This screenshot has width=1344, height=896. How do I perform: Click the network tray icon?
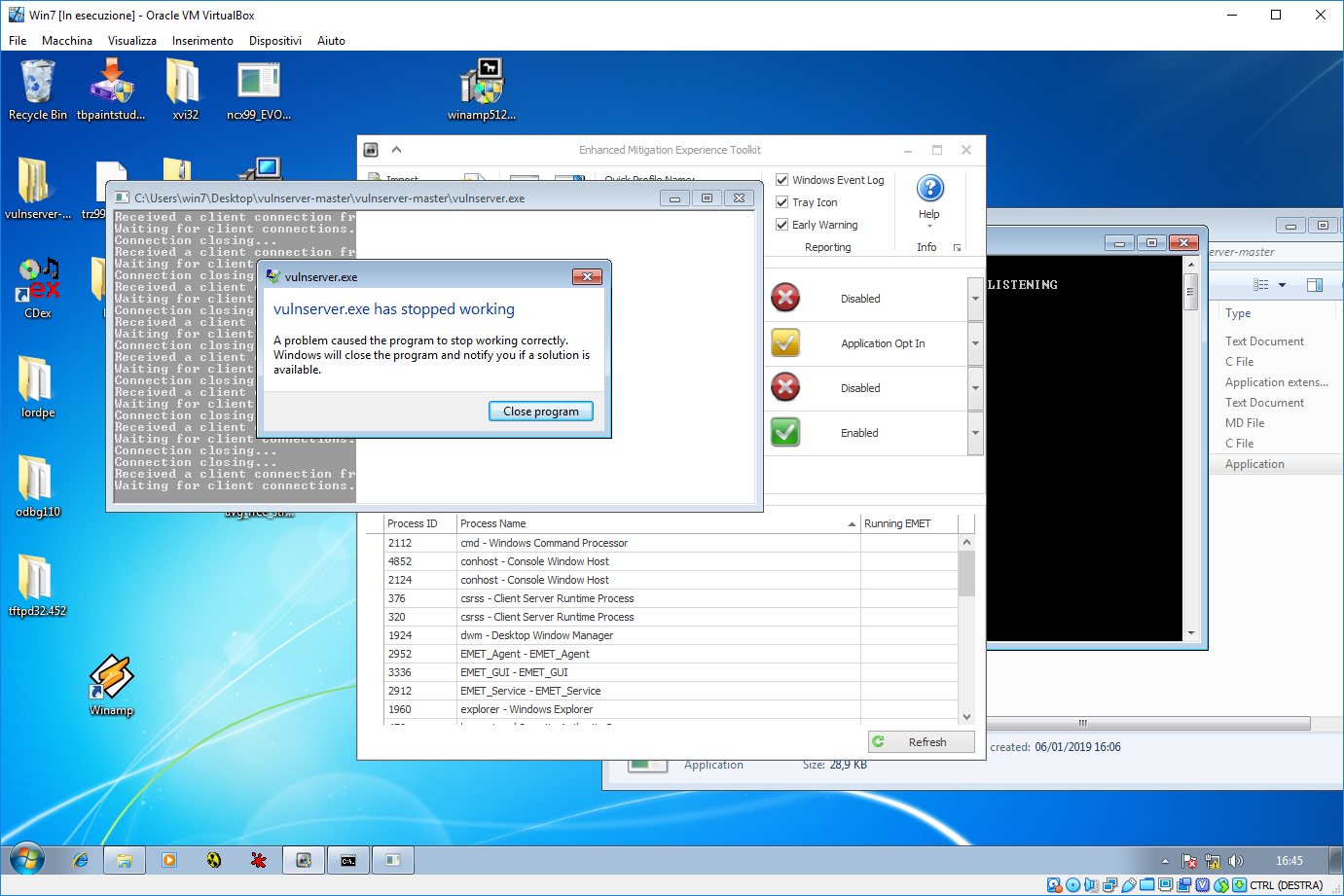1213,861
